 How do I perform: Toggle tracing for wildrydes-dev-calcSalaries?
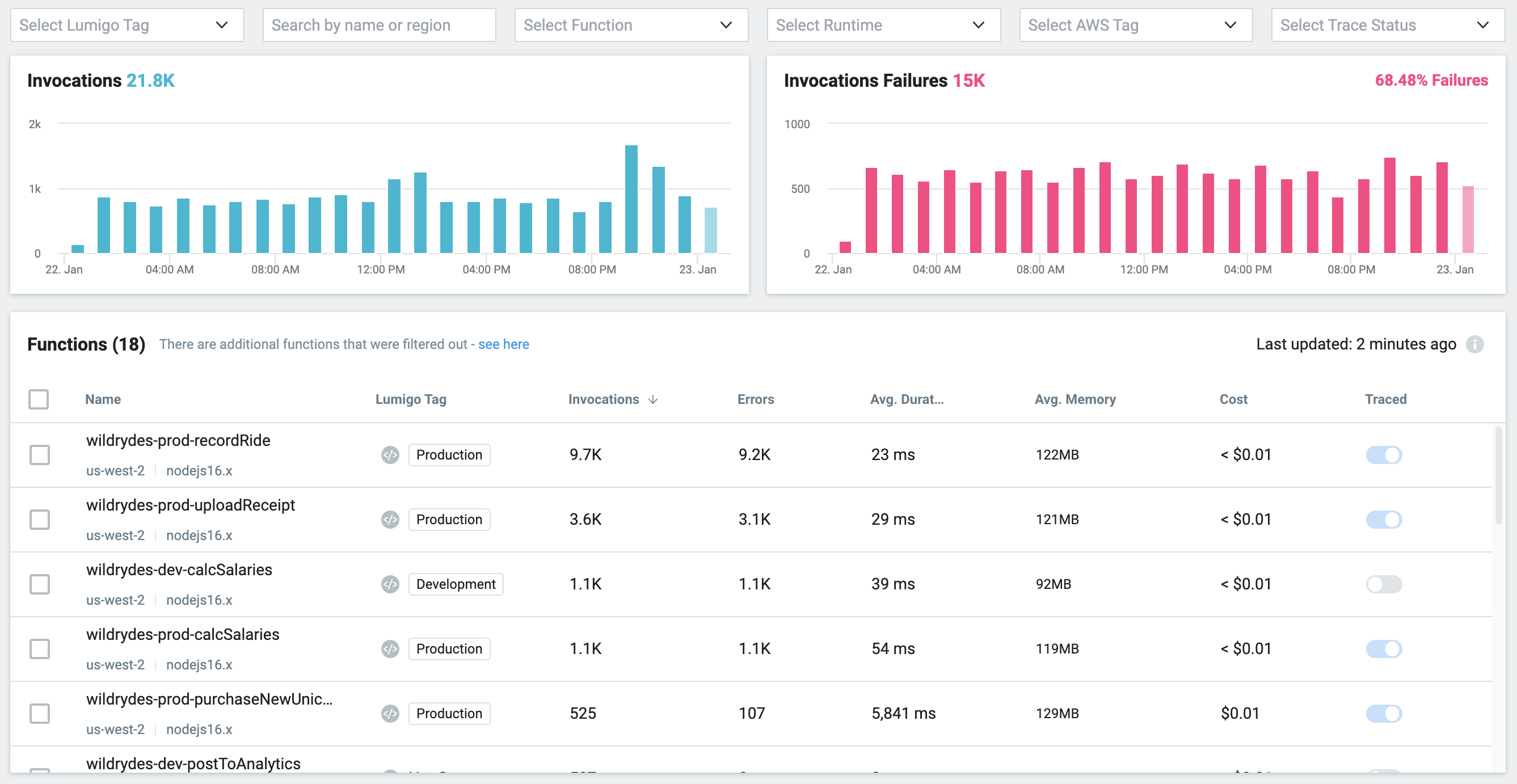point(1384,584)
